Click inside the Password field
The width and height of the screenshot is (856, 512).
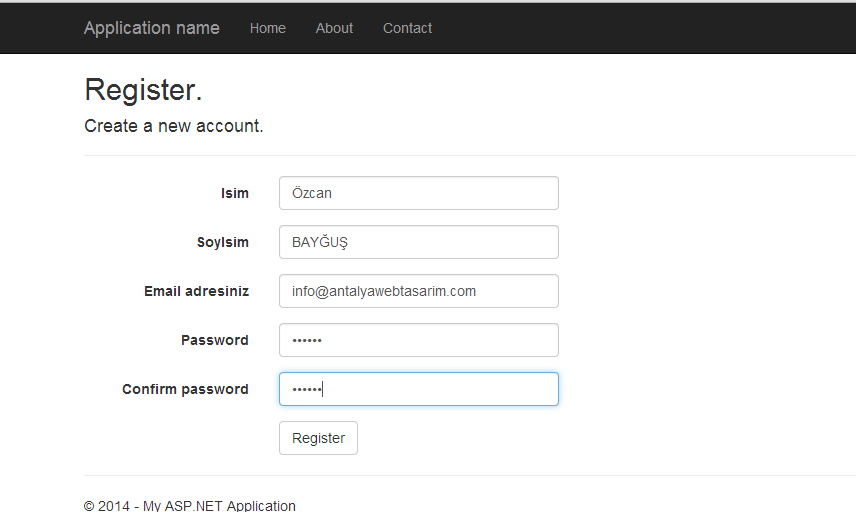click(x=418, y=340)
